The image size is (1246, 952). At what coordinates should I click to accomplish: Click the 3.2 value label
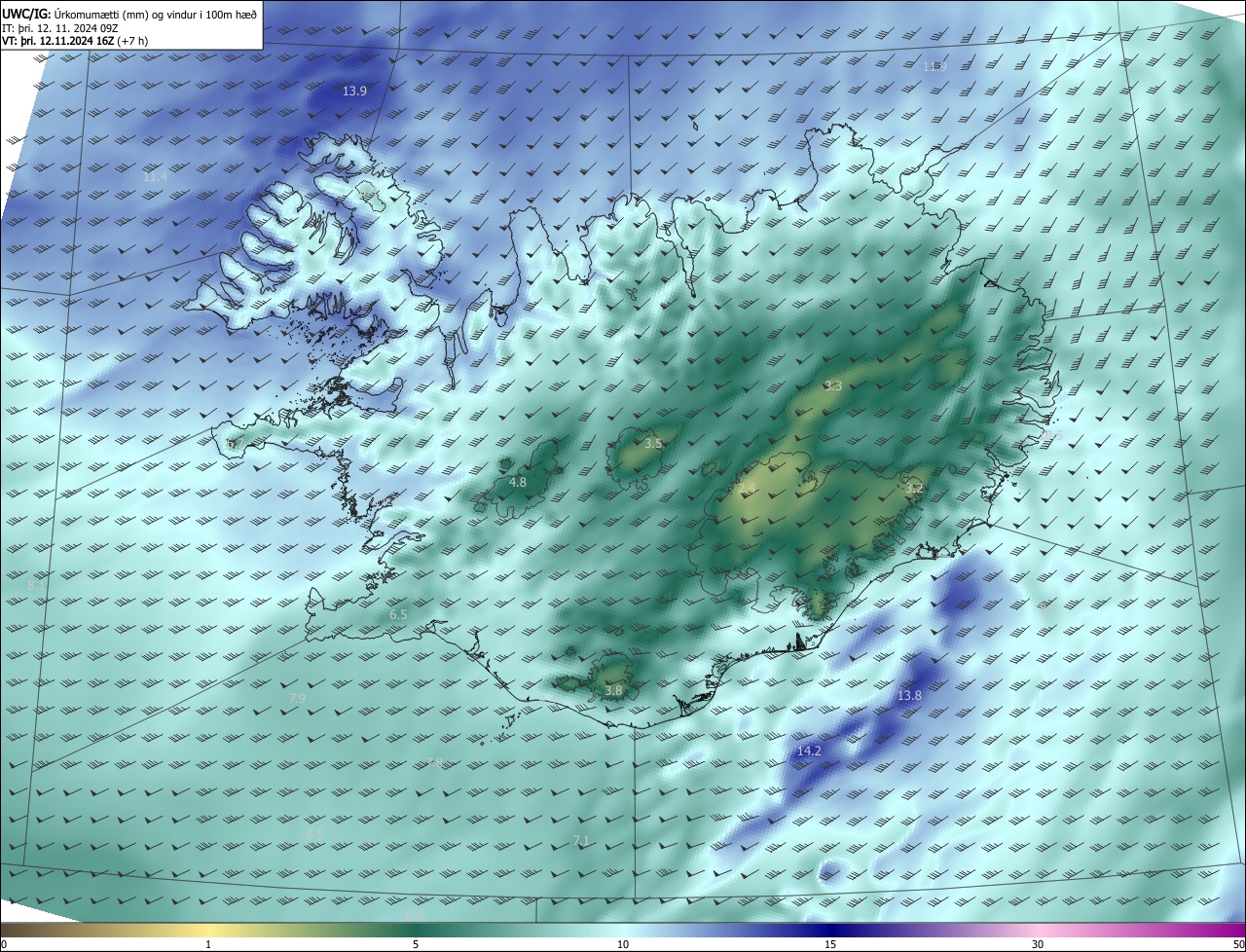(x=914, y=489)
